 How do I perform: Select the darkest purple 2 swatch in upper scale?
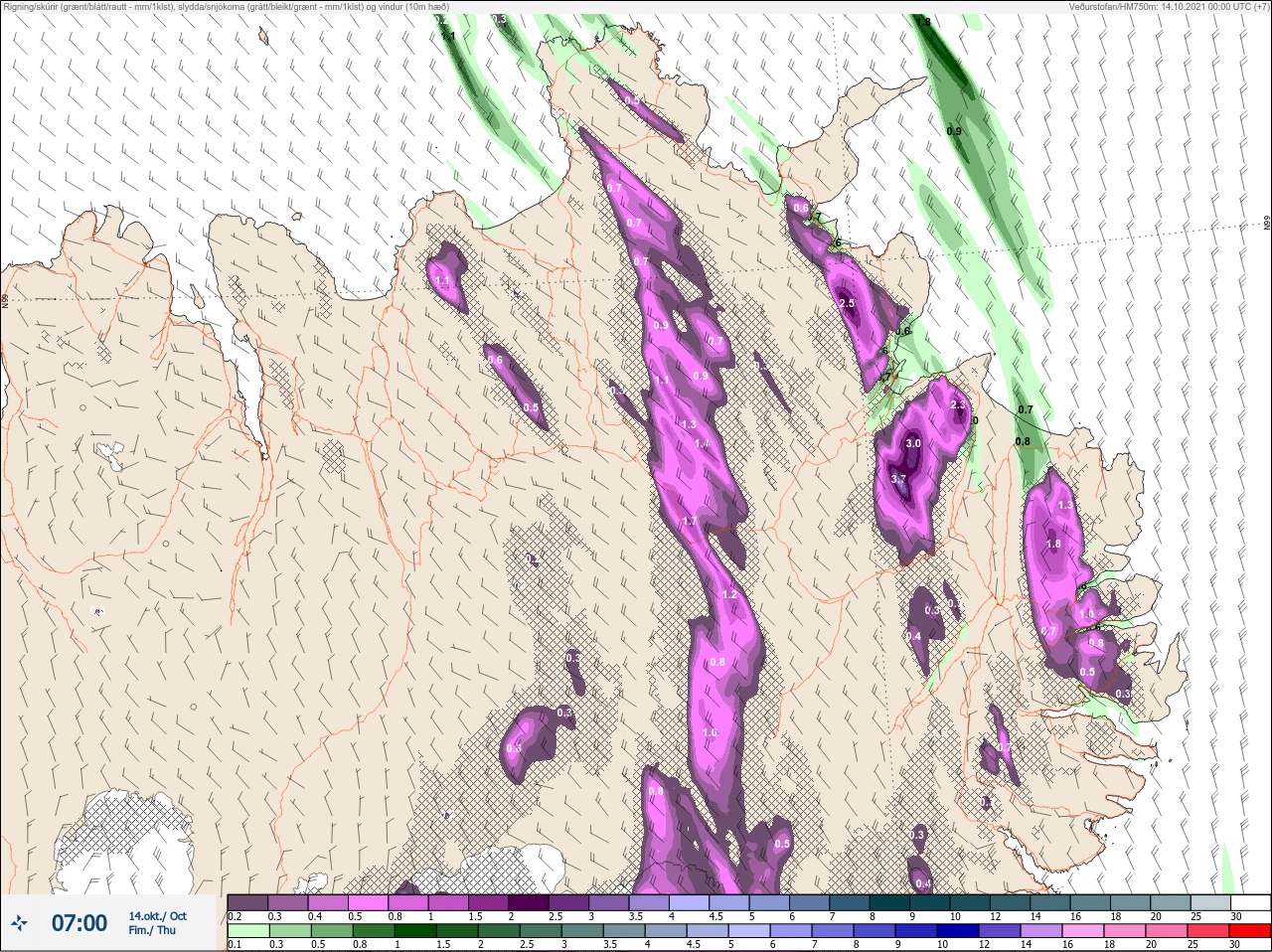click(x=529, y=902)
